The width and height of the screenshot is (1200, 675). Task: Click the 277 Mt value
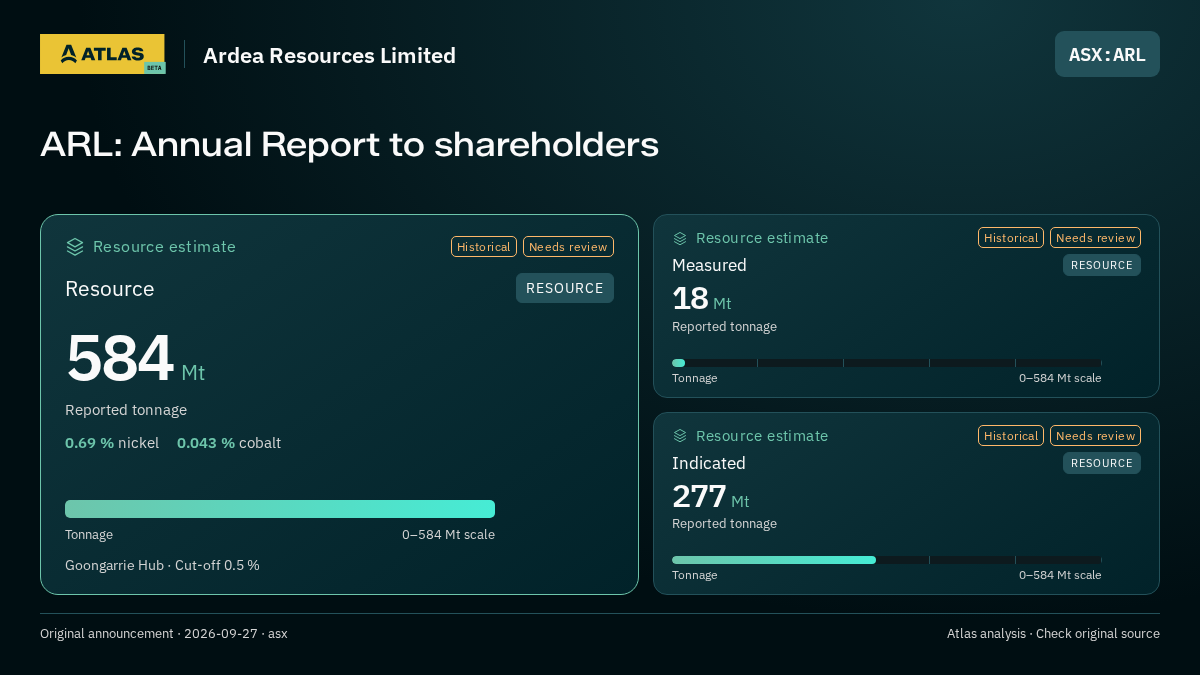(710, 497)
